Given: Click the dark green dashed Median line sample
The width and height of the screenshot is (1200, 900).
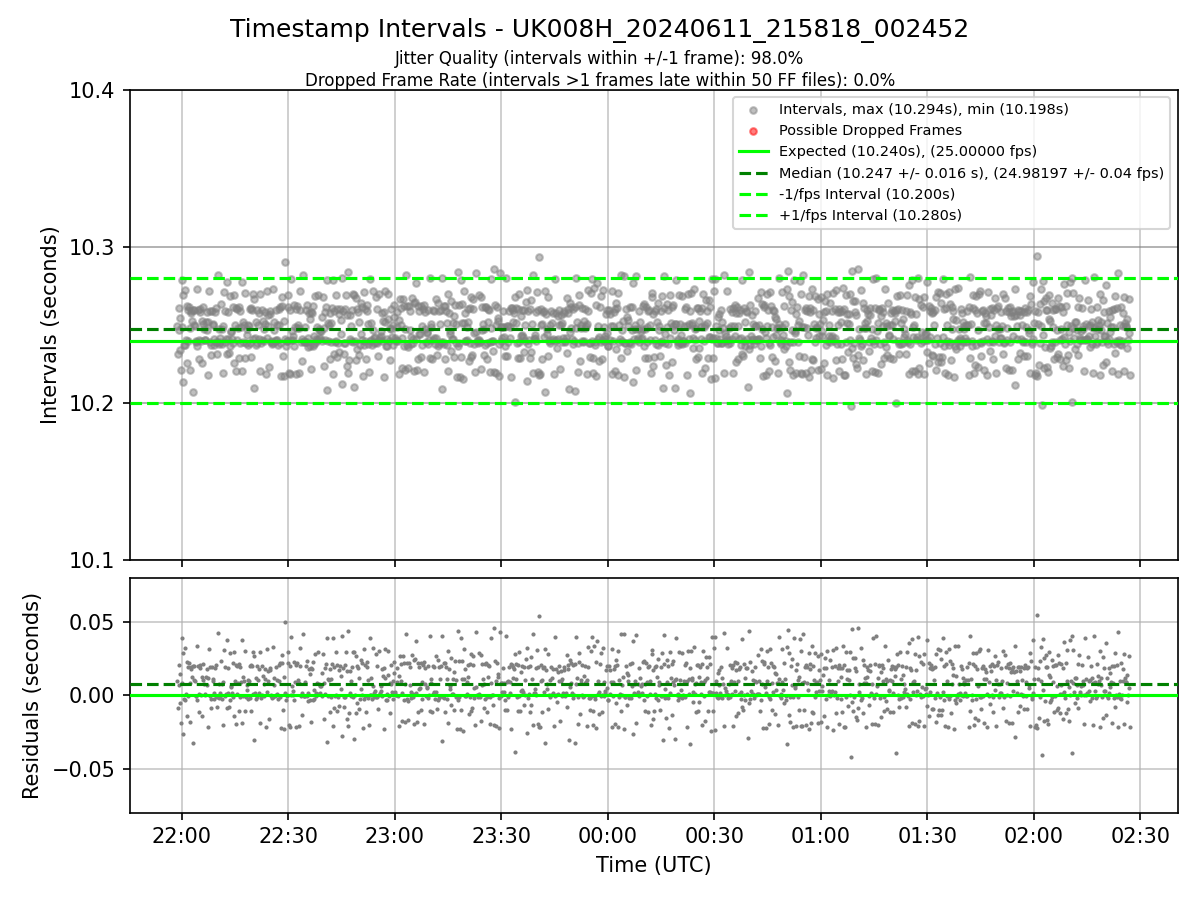Looking at the screenshot, I should tap(753, 173).
